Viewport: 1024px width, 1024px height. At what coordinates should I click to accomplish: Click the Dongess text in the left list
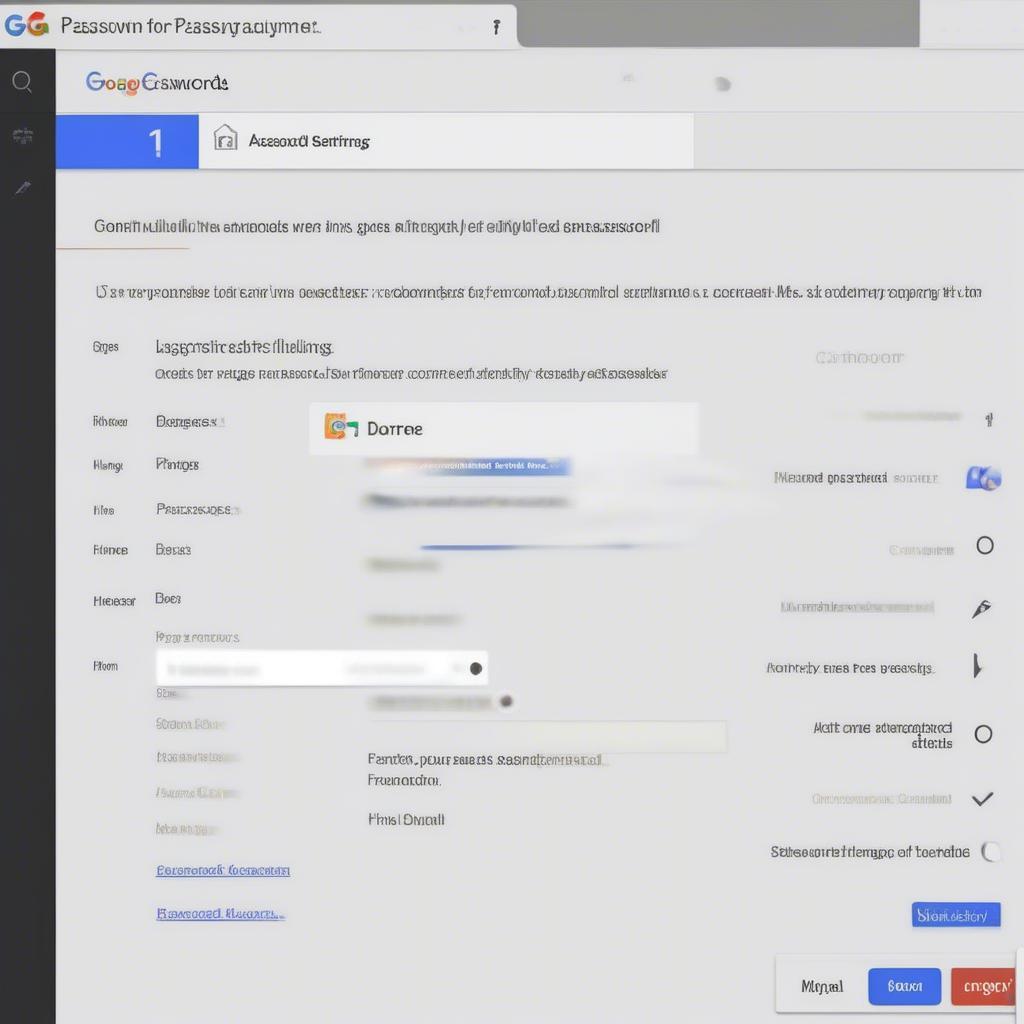click(189, 422)
